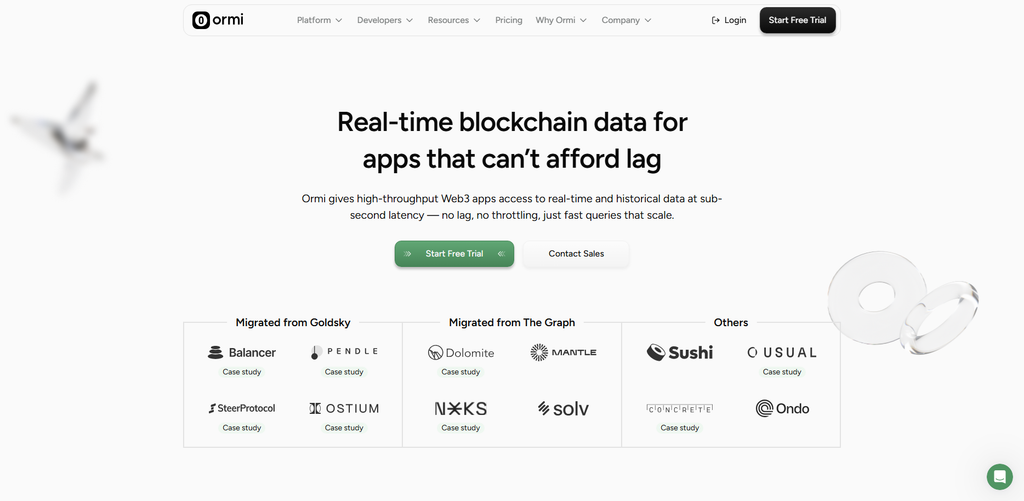The image size is (1024, 501).
Task: Click the green Start Free Trial button
Action: pos(454,253)
